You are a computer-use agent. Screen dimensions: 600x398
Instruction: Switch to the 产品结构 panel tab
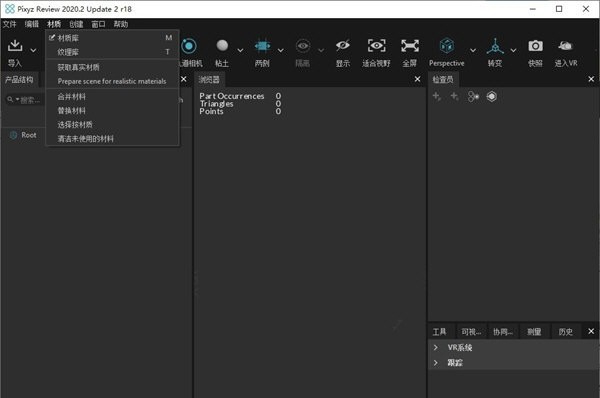tap(19, 80)
